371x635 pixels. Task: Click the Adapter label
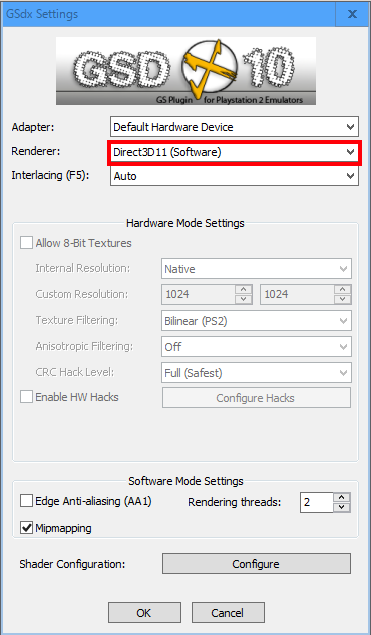pos(33,127)
